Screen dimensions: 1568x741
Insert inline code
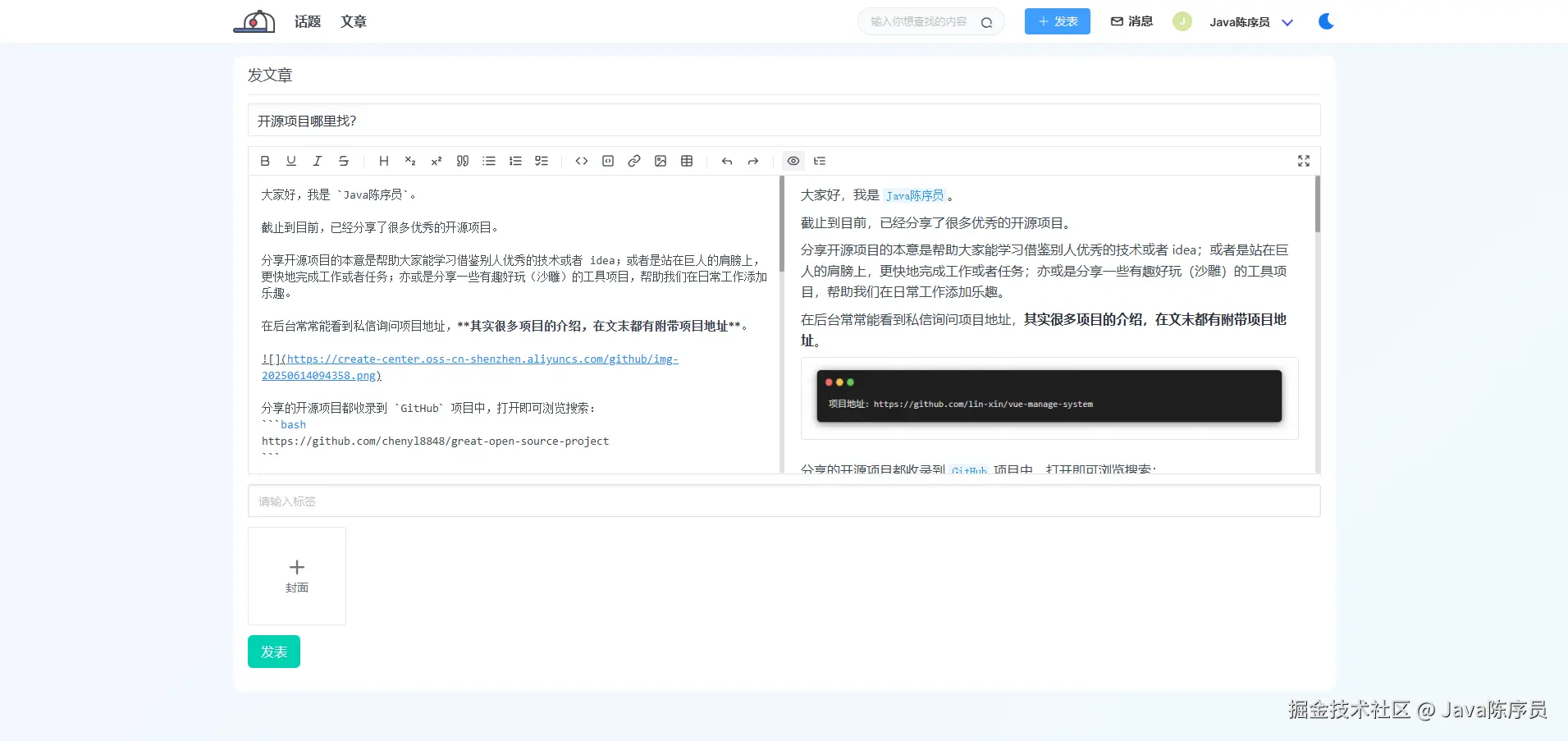click(x=582, y=161)
